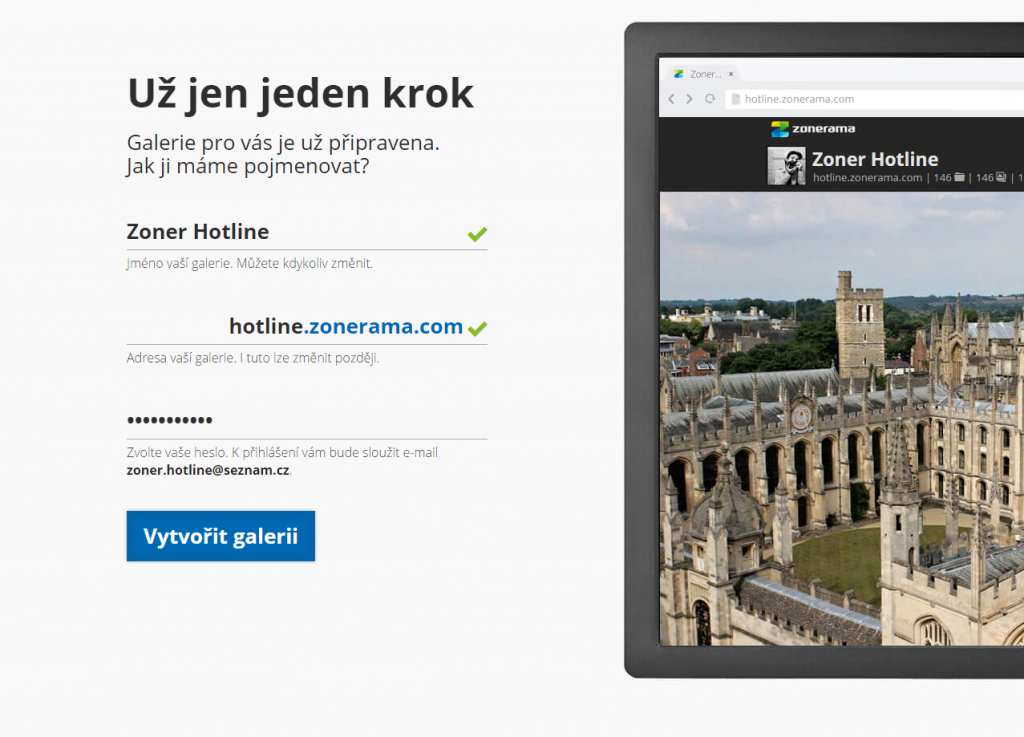Click the 'Zoner Hotline' title in preview
The height and width of the screenshot is (737, 1024).
pyautogui.click(x=875, y=159)
